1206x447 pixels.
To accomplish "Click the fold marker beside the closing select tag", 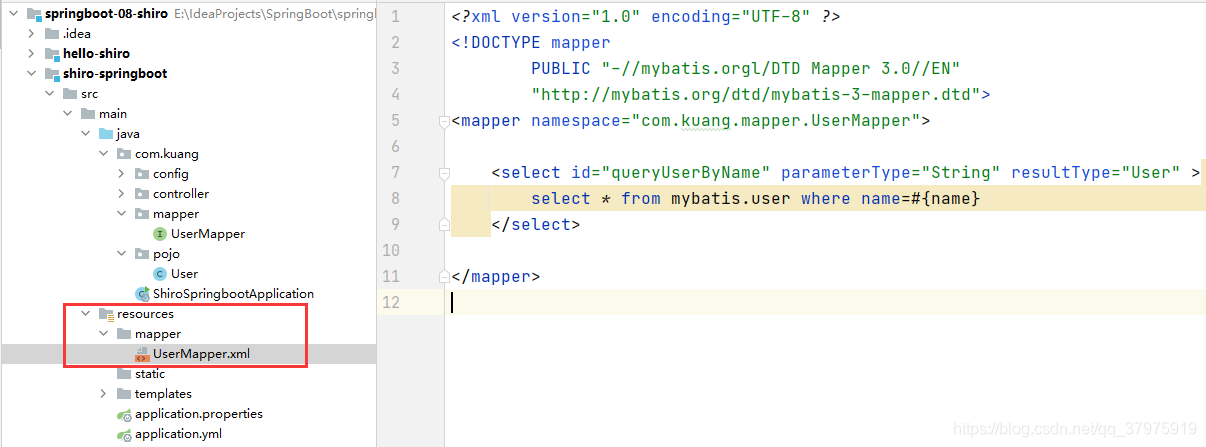I will [444, 226].
